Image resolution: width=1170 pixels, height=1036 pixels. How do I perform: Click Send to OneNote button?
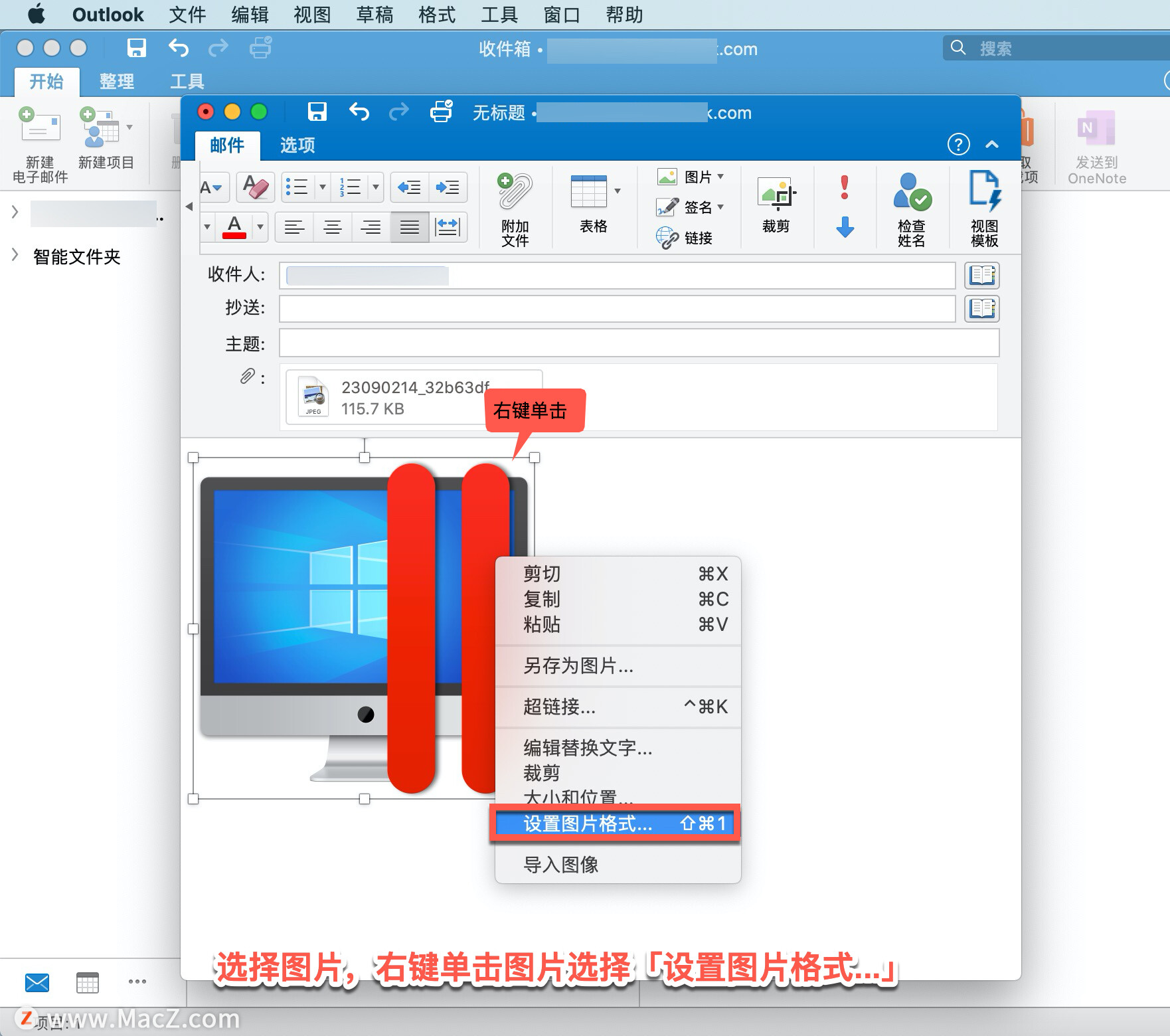point(1097,147)
